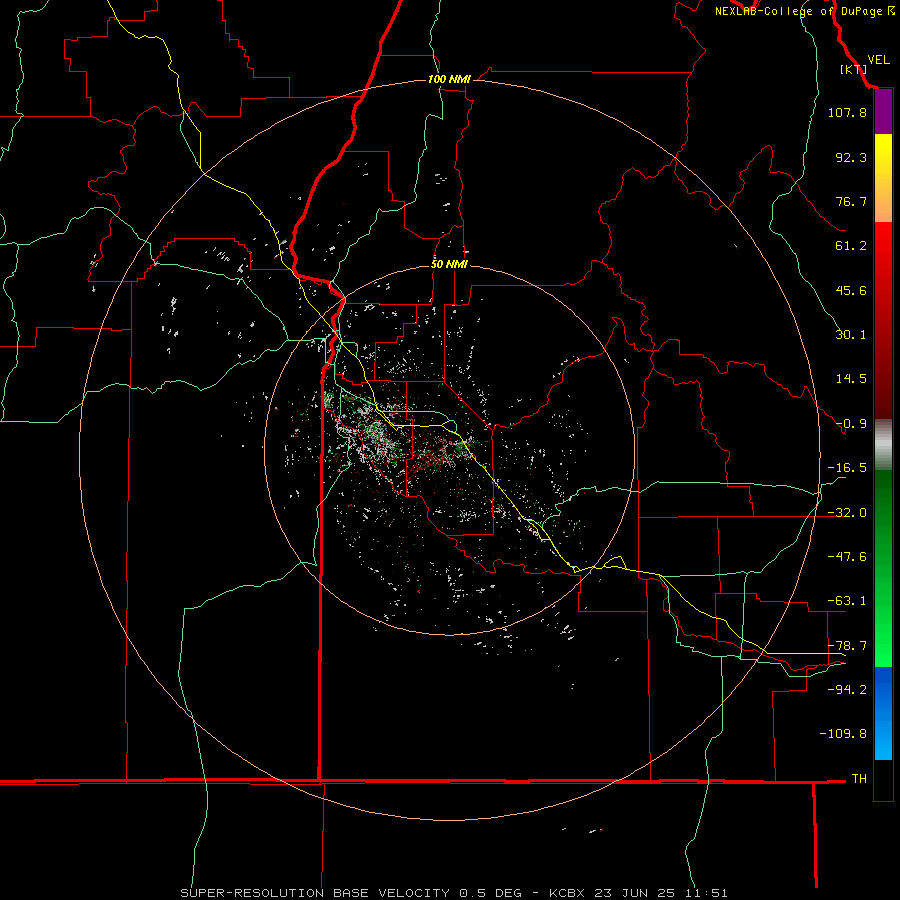Select the -47.6 scale value

point(847,557)
